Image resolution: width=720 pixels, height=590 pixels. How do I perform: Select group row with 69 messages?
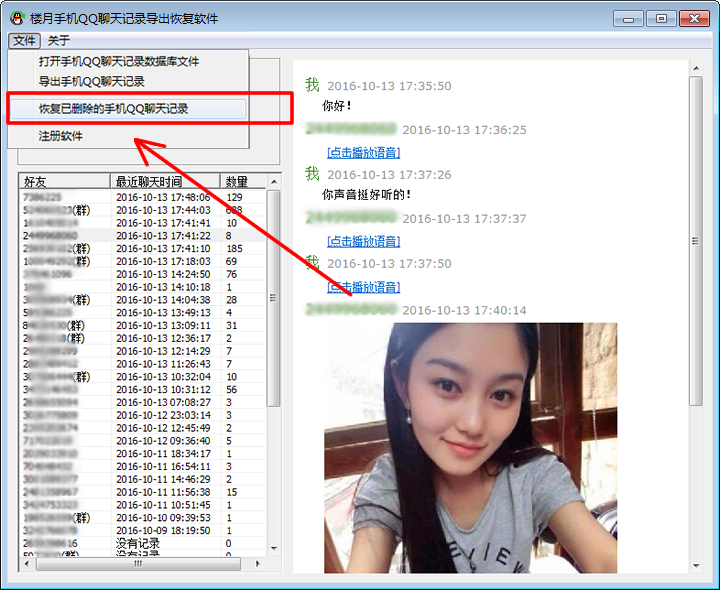[x=142, y=261]
